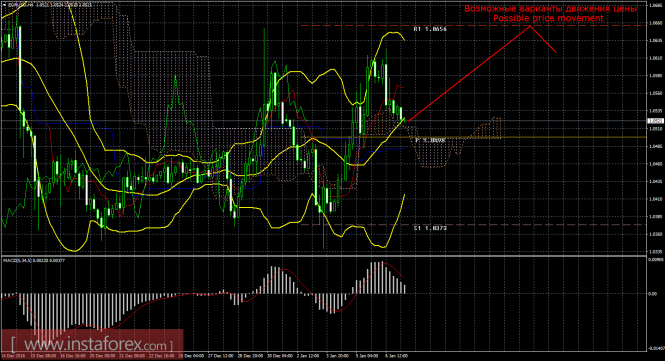The width and height of the screenshot is (665, 361).
Task: Select the S1 1.0373 support level label
Action: tap(430, 228)
